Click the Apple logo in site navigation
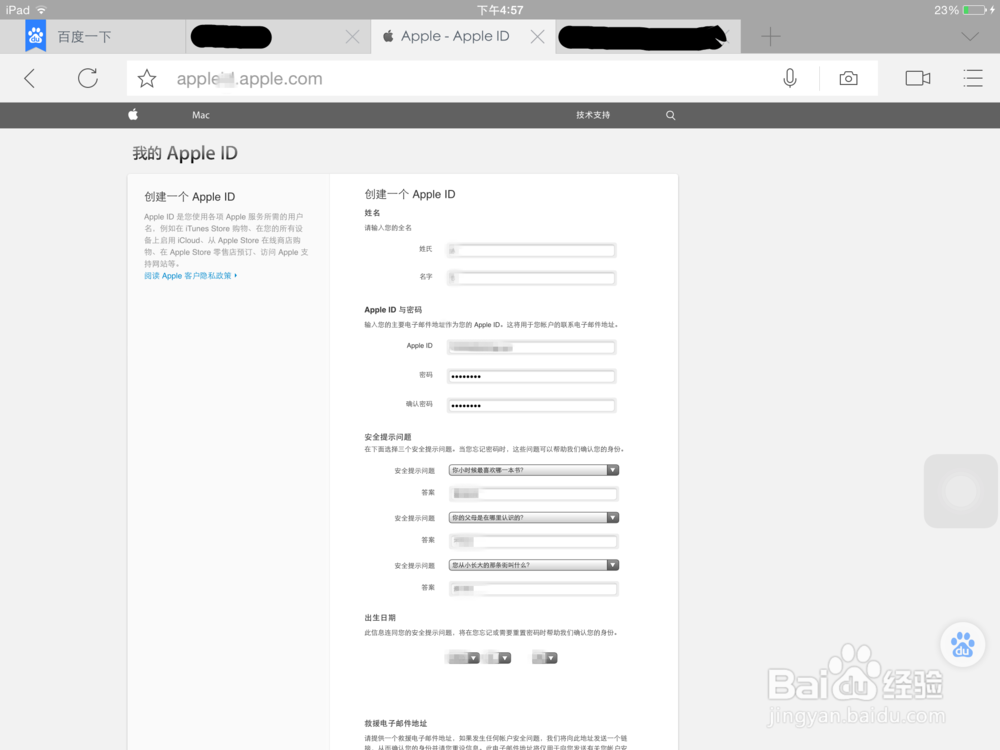This screenshot has width=1000, height=750. (133, 115)
